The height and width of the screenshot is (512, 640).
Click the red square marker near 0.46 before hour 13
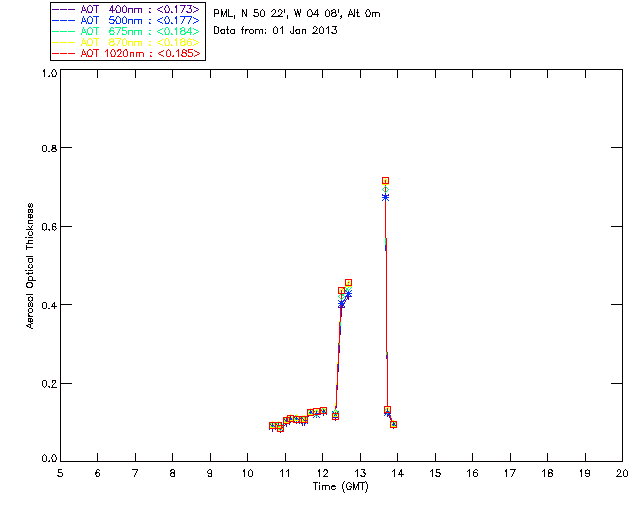[348, 283]
